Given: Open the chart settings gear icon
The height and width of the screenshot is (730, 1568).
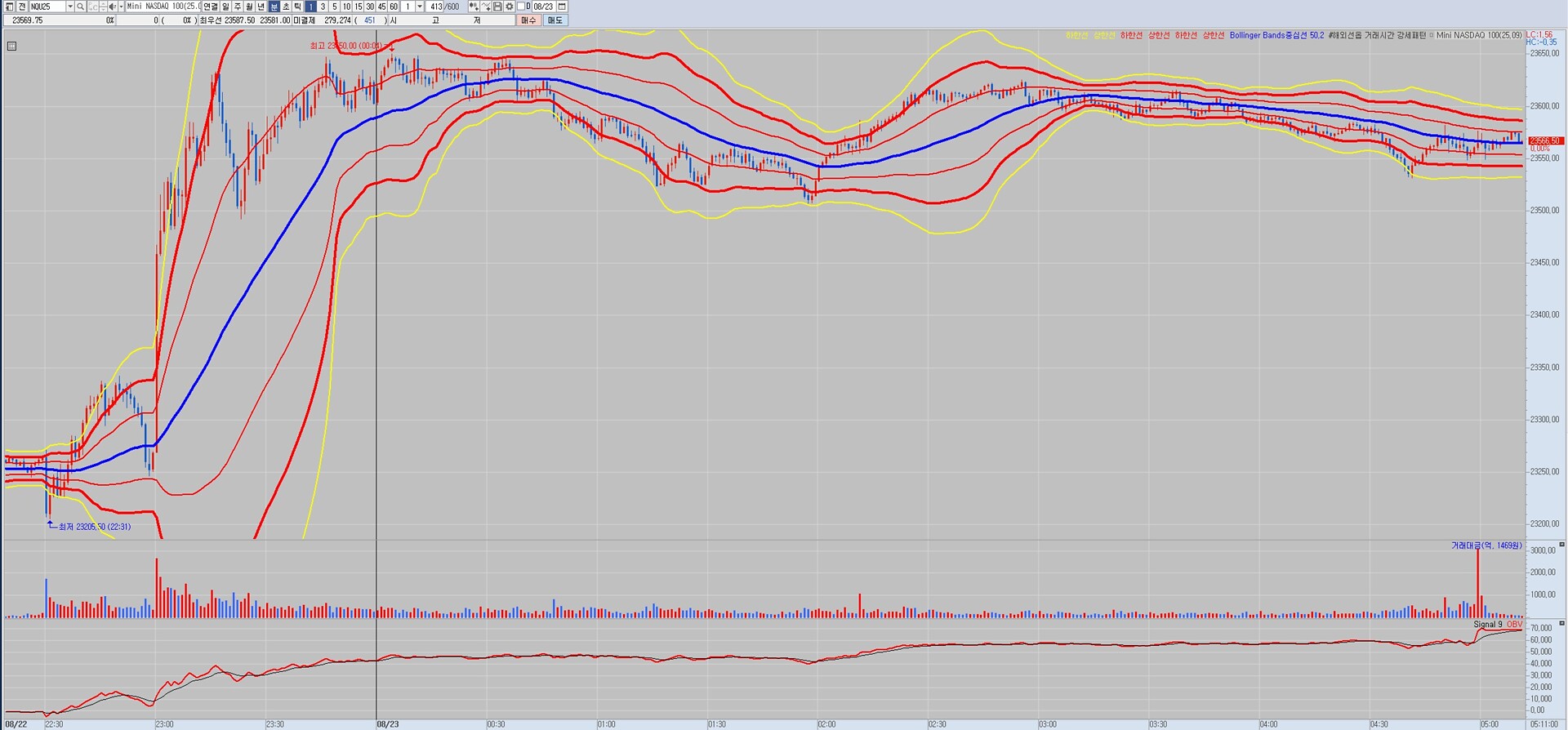Looking at the screenshot, I should point(510,7).
